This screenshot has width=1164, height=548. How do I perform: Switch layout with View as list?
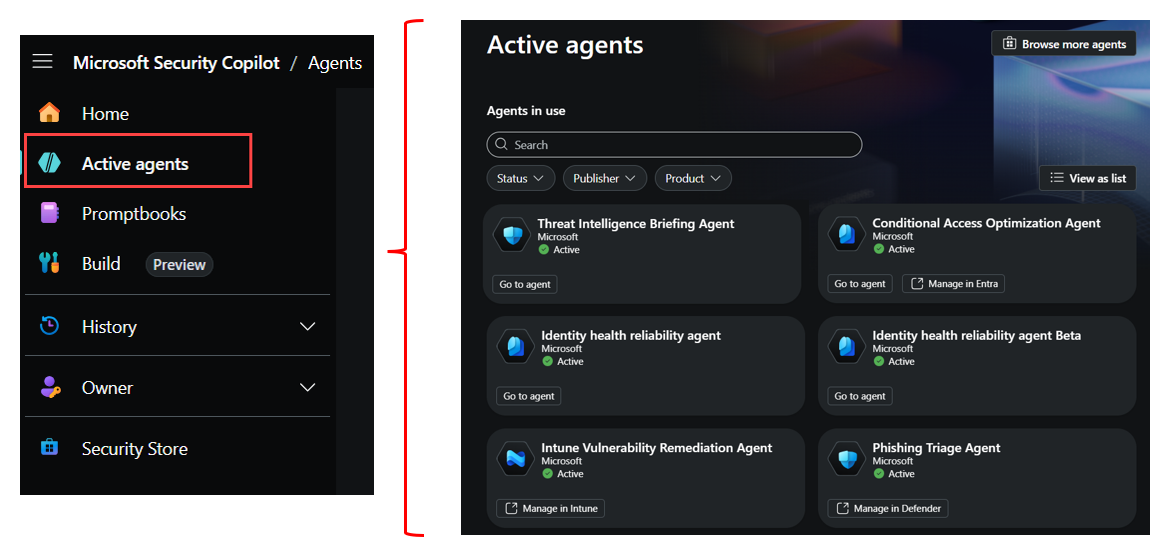(x=1087, y=178)
